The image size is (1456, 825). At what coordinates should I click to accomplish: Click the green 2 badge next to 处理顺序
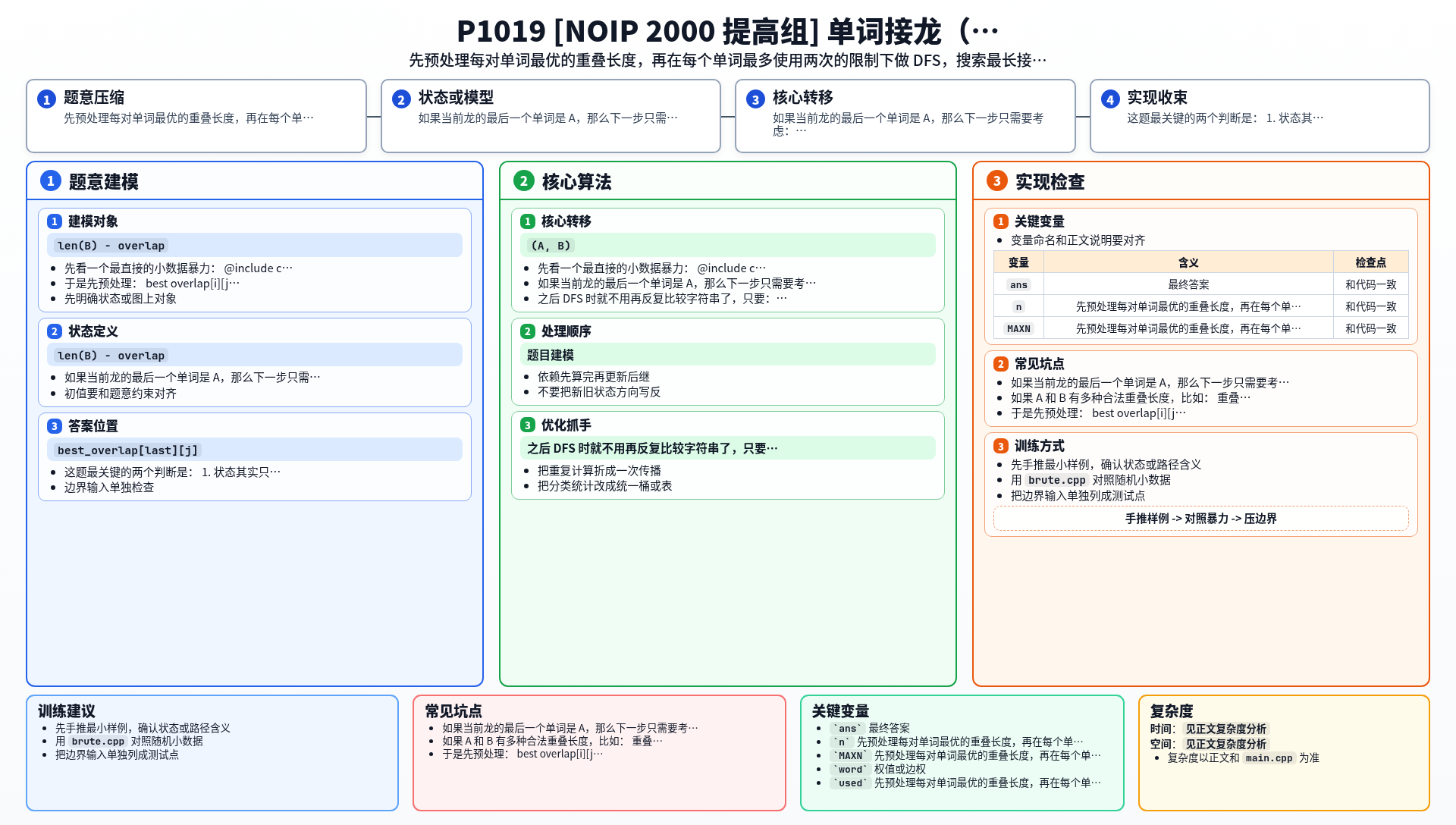[528, 331]
